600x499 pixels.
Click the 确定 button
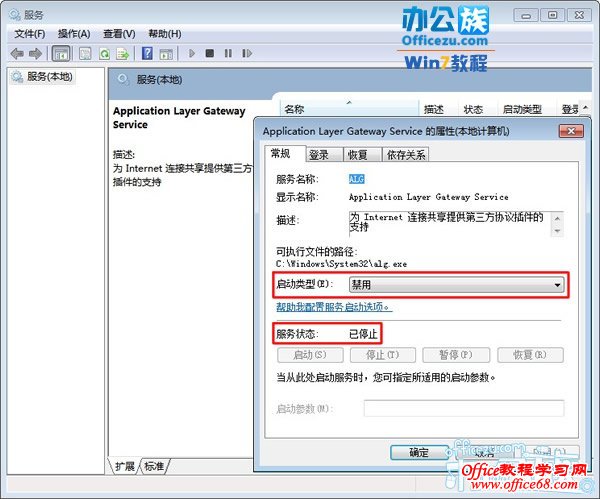click(x=419, y=453)
